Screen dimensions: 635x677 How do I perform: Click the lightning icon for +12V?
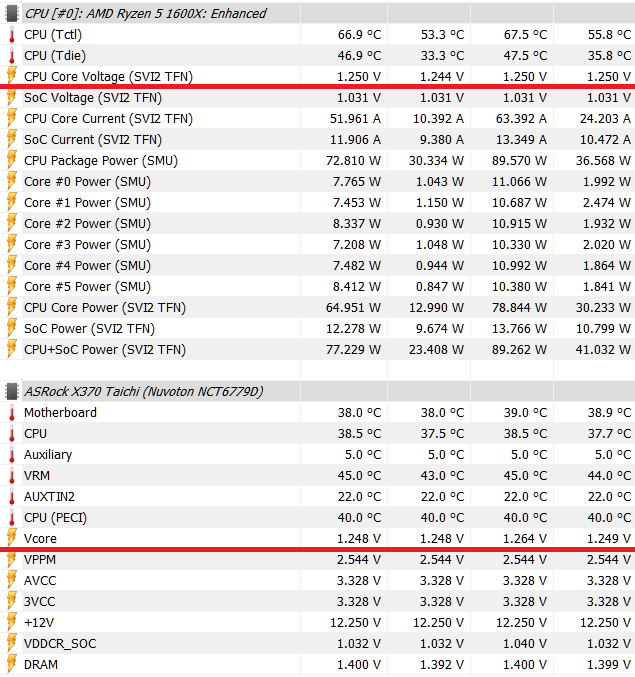coord(12,623)
